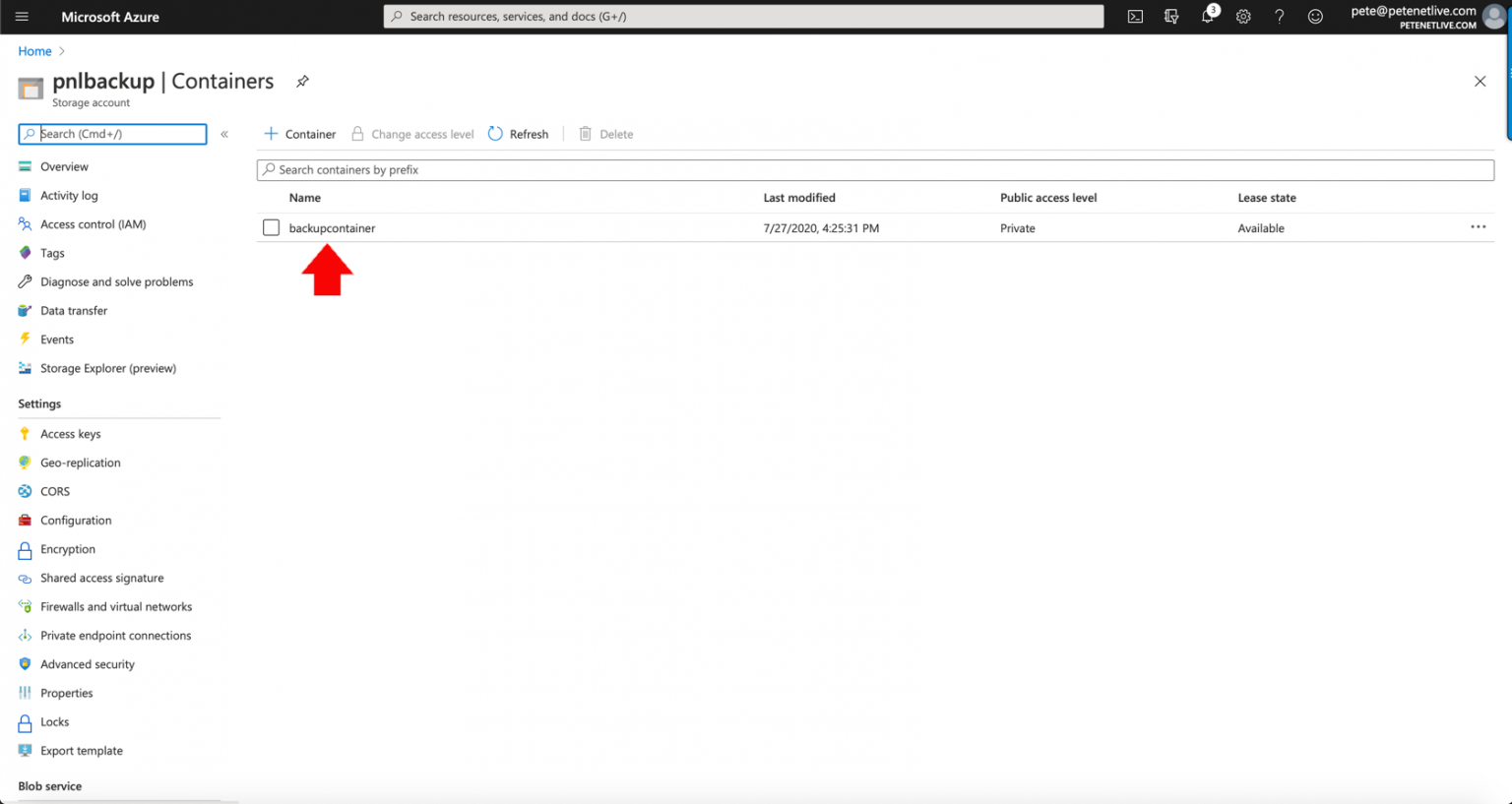The image size is (1512, 804).
Task: Open the help question mark pane
Action: (x=1279, y=17)
